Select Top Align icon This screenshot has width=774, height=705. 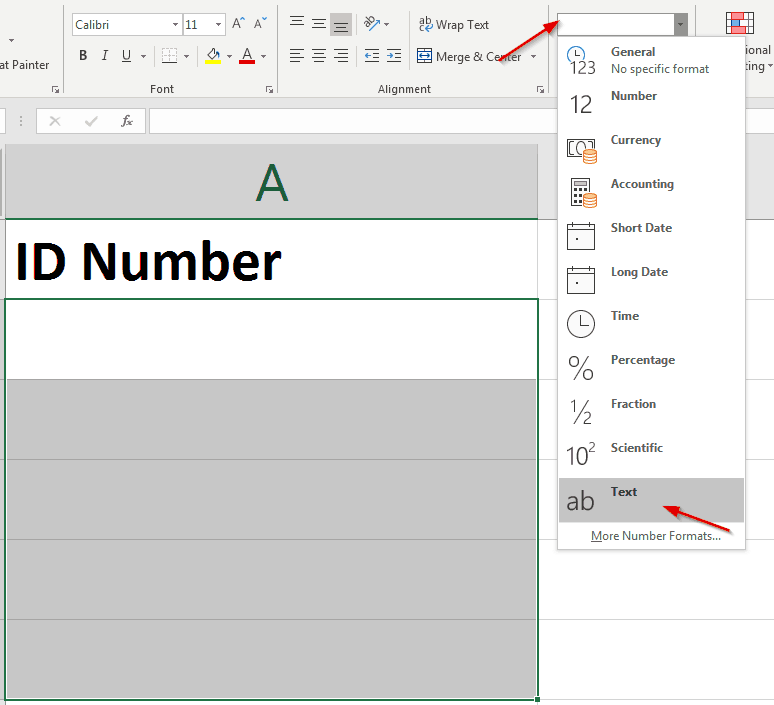pyautogui.click(x=297, y=24)
